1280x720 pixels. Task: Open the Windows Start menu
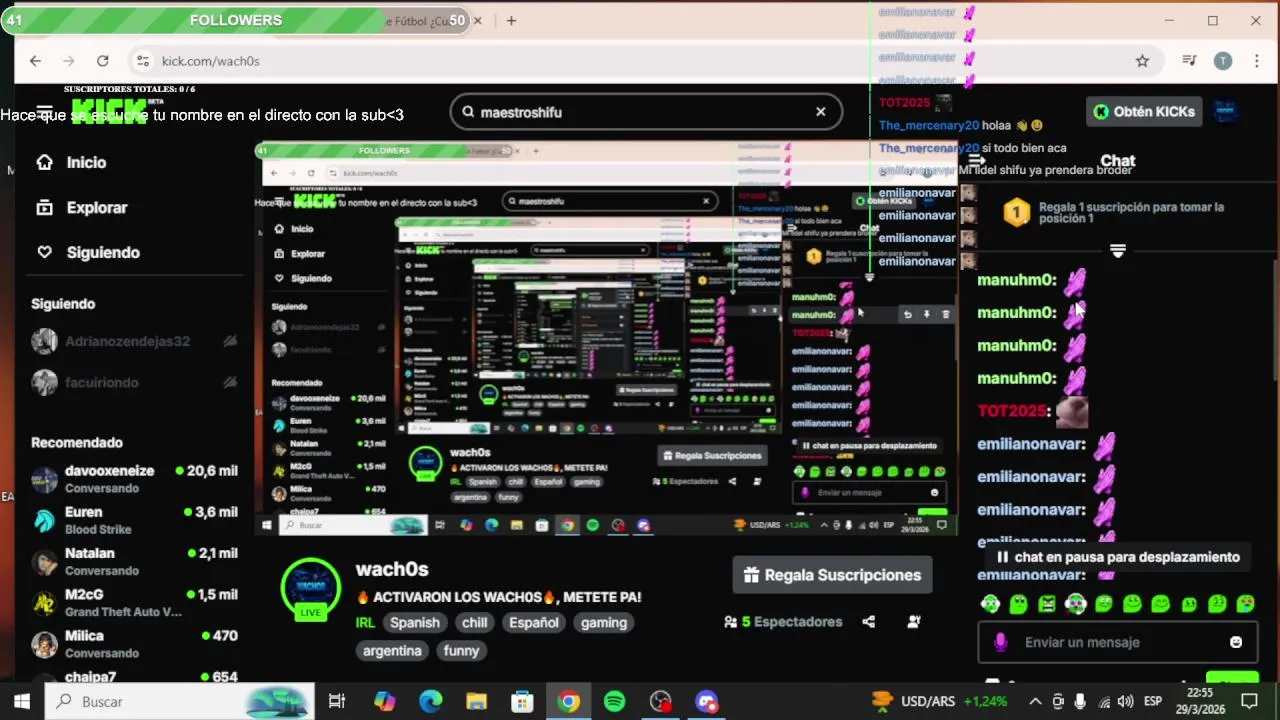click(22, 701)
